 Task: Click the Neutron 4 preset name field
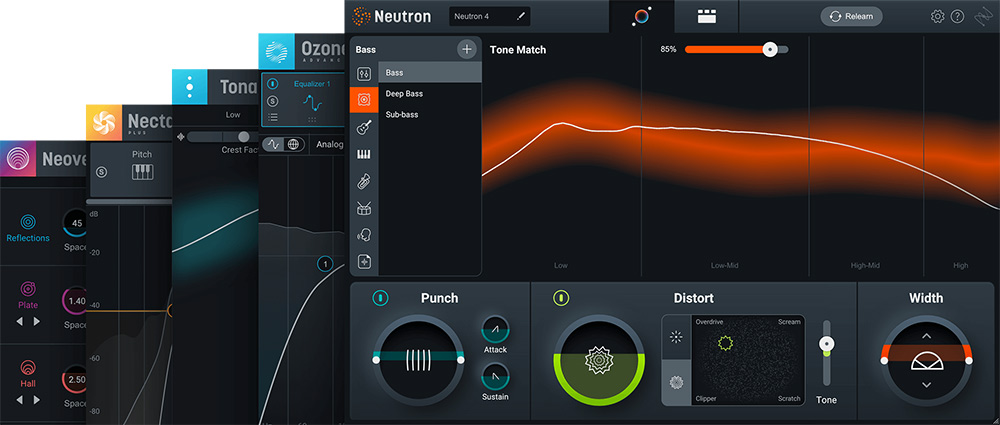tap(490, 17)
